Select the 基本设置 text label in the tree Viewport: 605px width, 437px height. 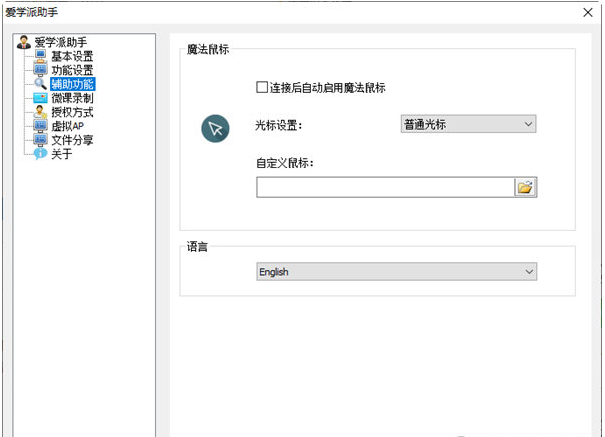click(72, 57)
